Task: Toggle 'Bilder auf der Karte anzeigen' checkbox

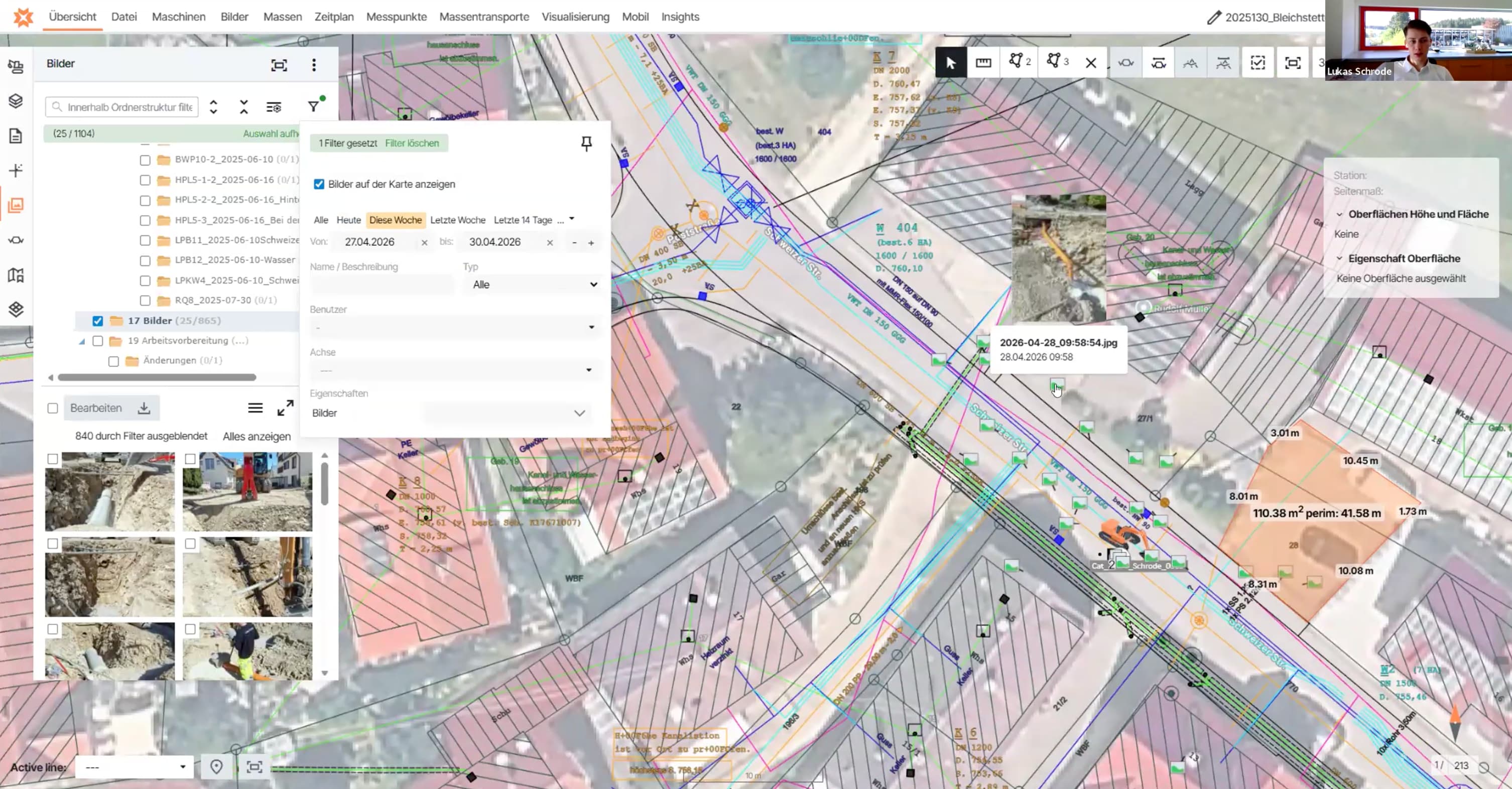Action: (x=319, y=184)
